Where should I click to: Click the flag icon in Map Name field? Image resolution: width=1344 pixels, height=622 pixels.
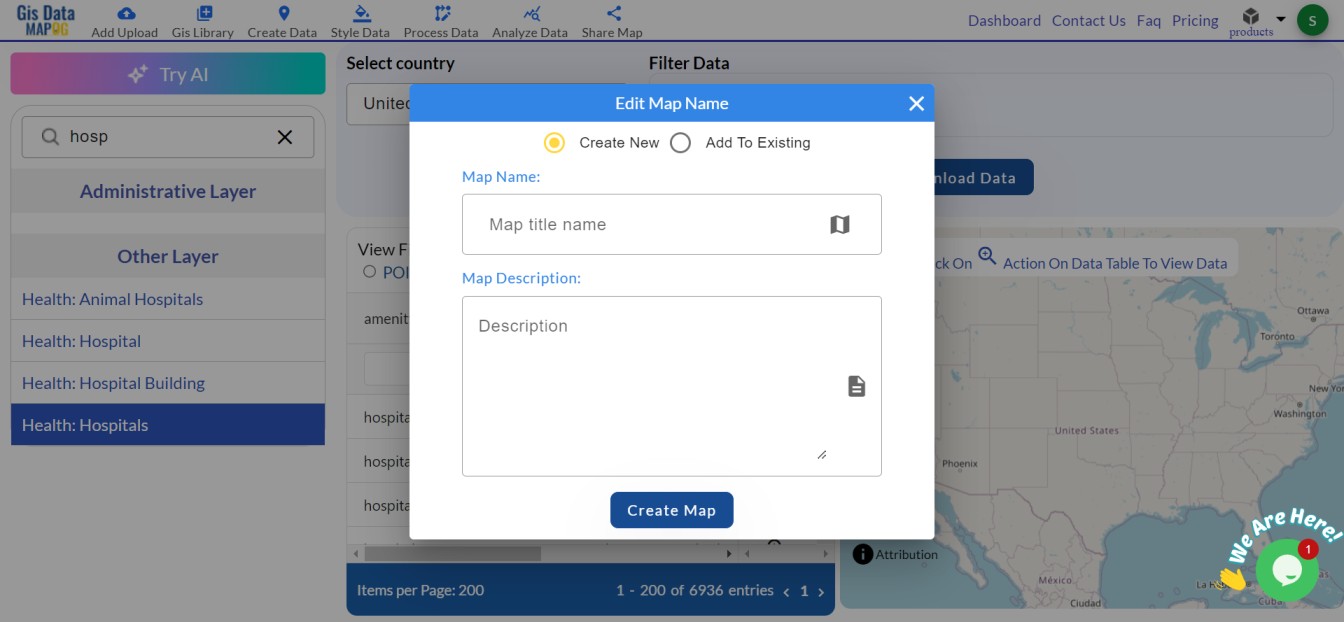pyautogui.click(x=841, y=224)
